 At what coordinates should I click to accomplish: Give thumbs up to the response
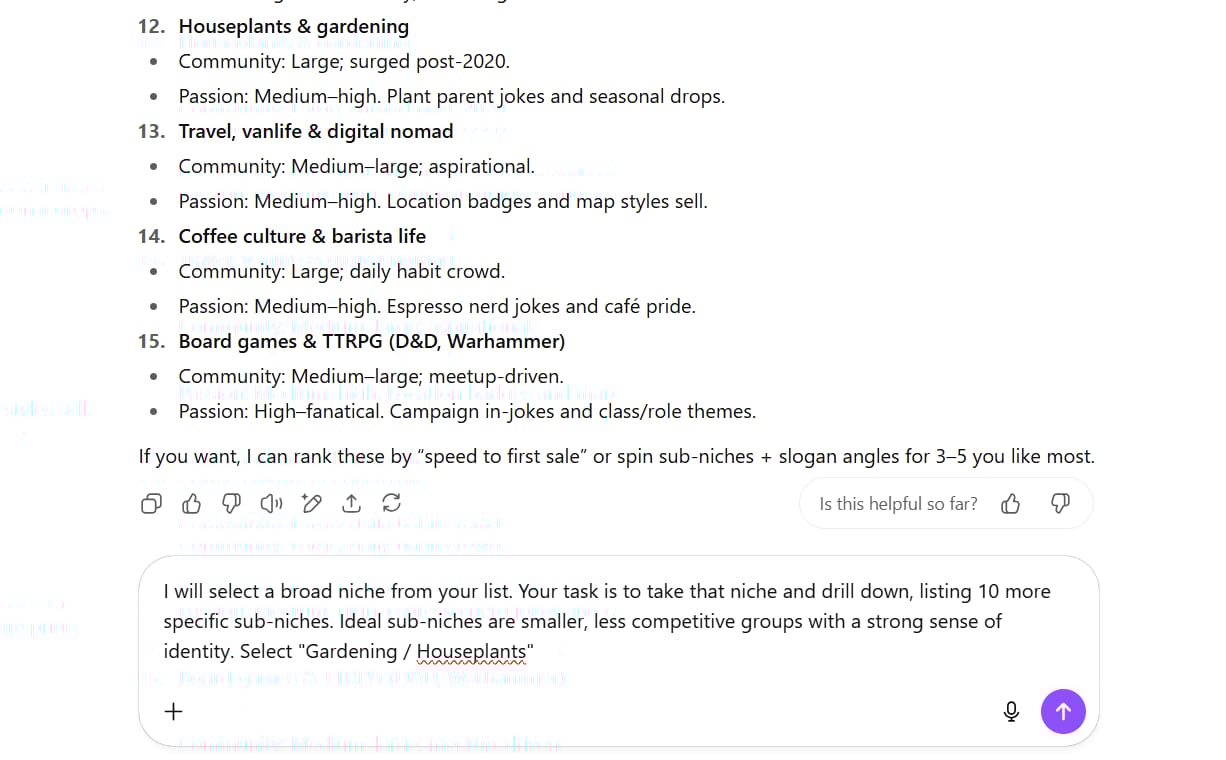pyautogui.click(x=191, y=504)
